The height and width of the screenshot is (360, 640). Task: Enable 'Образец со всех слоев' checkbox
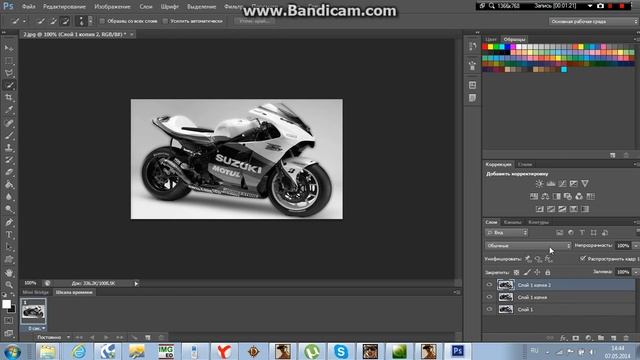click(x=102, y=21)
